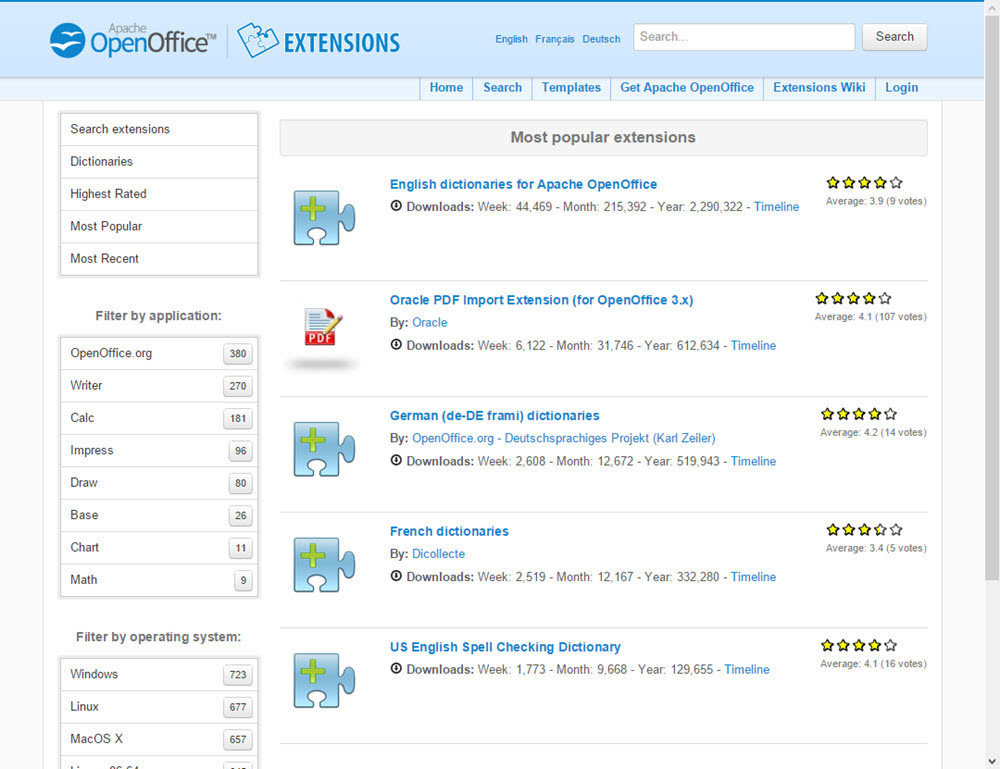Click star rating for English dictionaries
This screenshot has height=769, width=1000.
(864, 183)
